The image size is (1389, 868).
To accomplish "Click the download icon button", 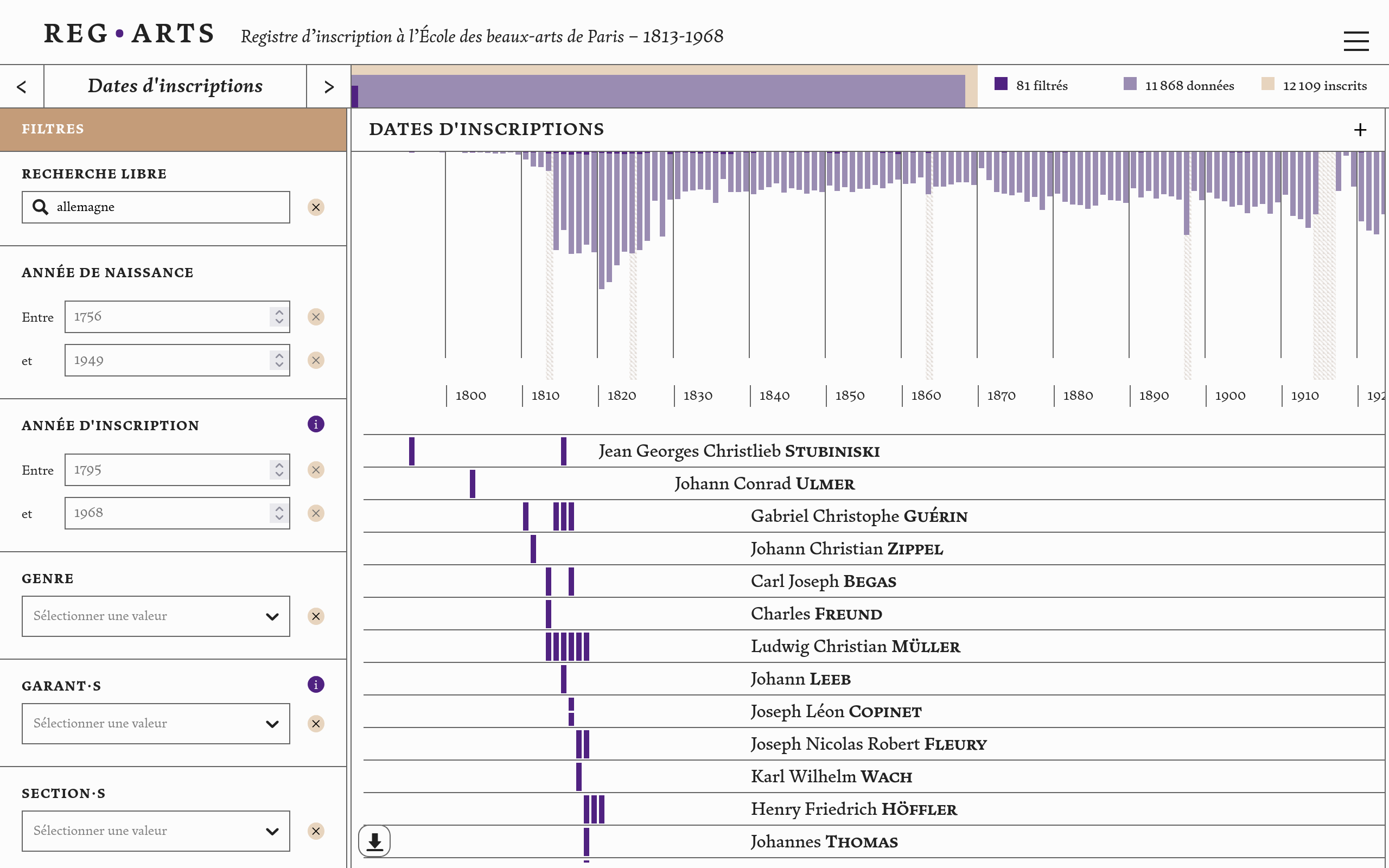I will [x=375, y=841].
